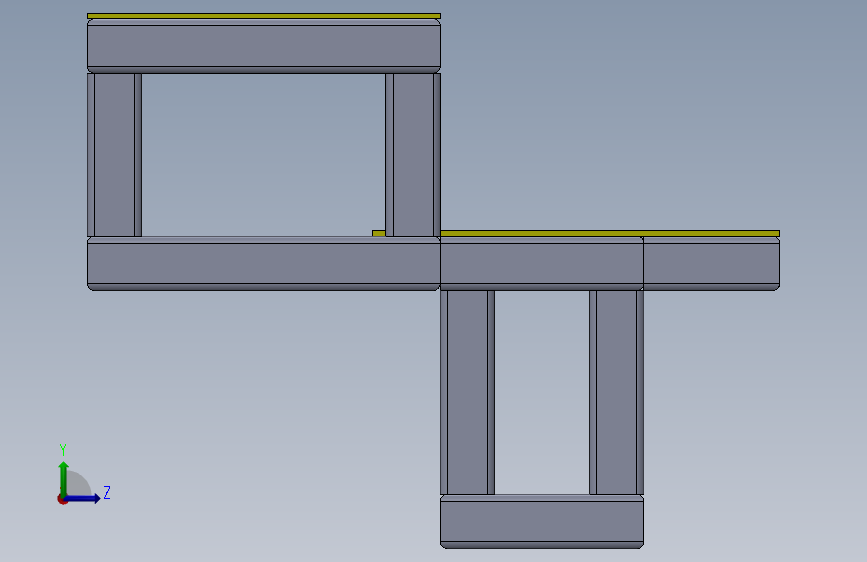Select the topmost horizontal gray beam
867x562 pixels.
(x=264, y=46)
